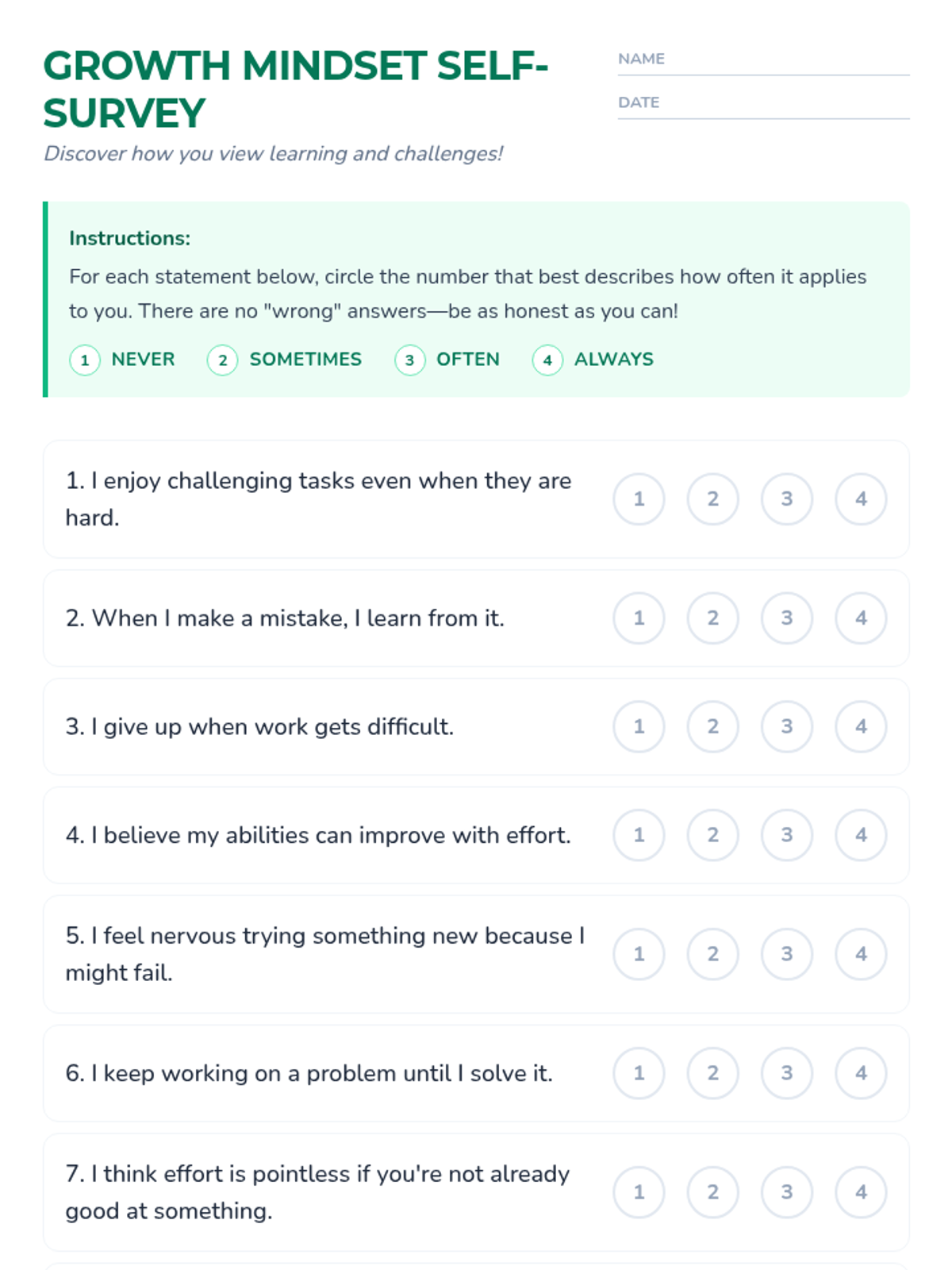
Task: Mark 1 for effort is pointless statement
Action: (639, 1192)
